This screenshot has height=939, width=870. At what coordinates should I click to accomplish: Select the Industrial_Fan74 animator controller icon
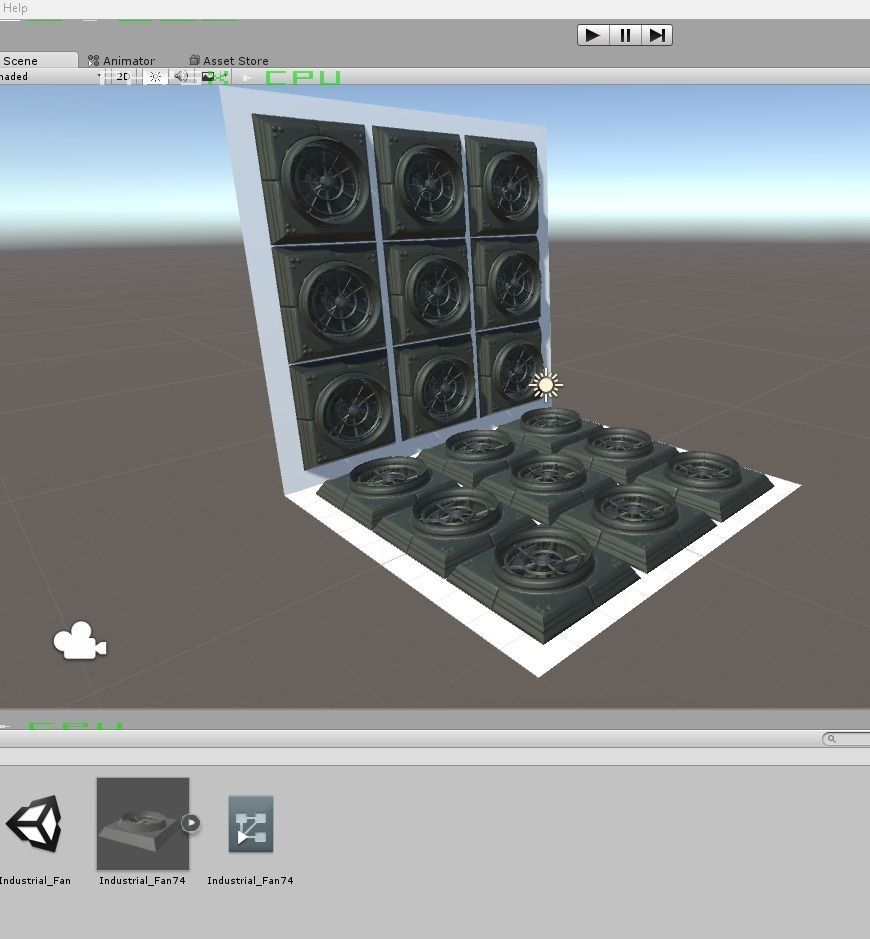click(251, 823)
